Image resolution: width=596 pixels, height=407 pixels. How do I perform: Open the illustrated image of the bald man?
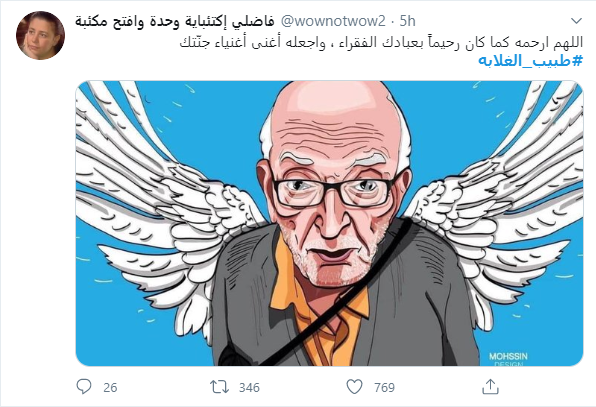(329, 223)
